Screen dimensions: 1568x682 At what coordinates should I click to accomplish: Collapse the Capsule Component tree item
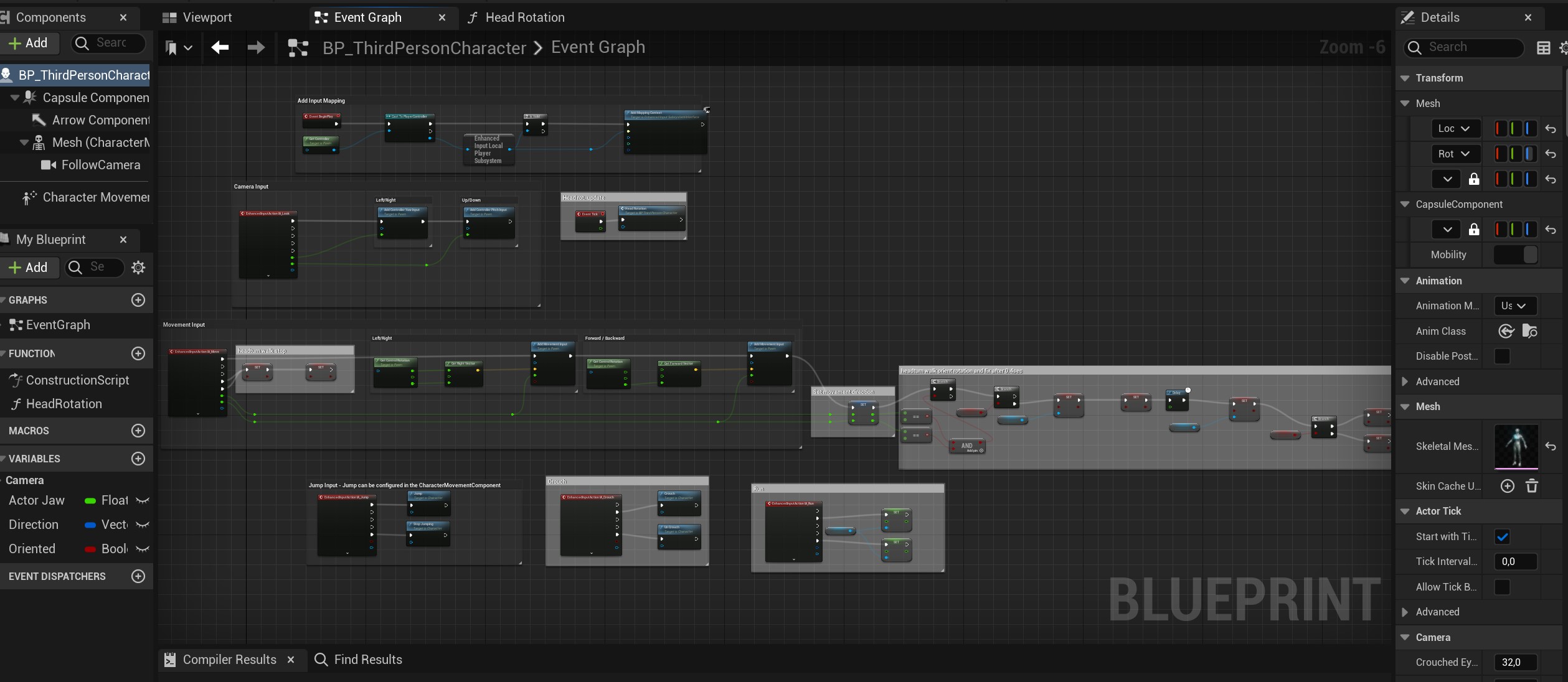(14, 98)
